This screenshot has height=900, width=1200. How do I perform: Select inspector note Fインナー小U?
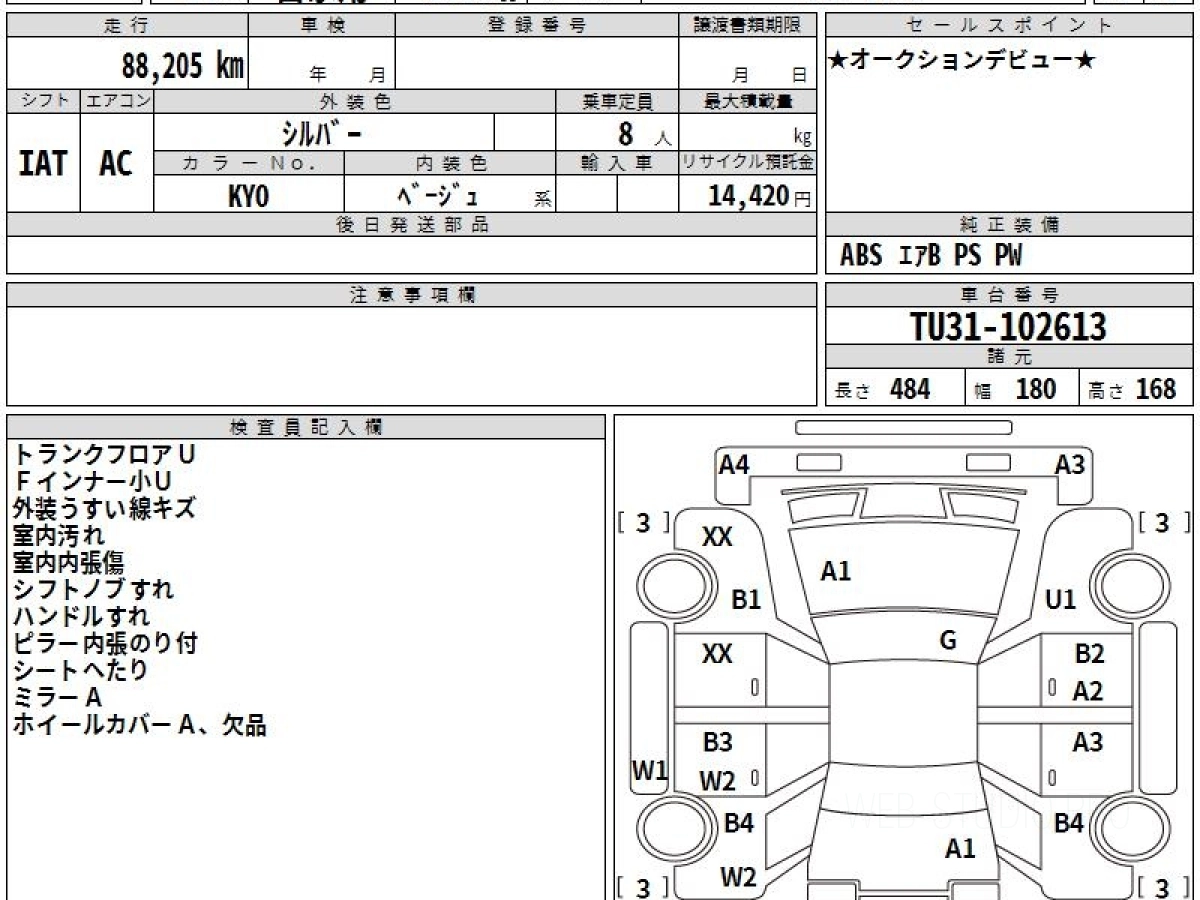point(92,481)
